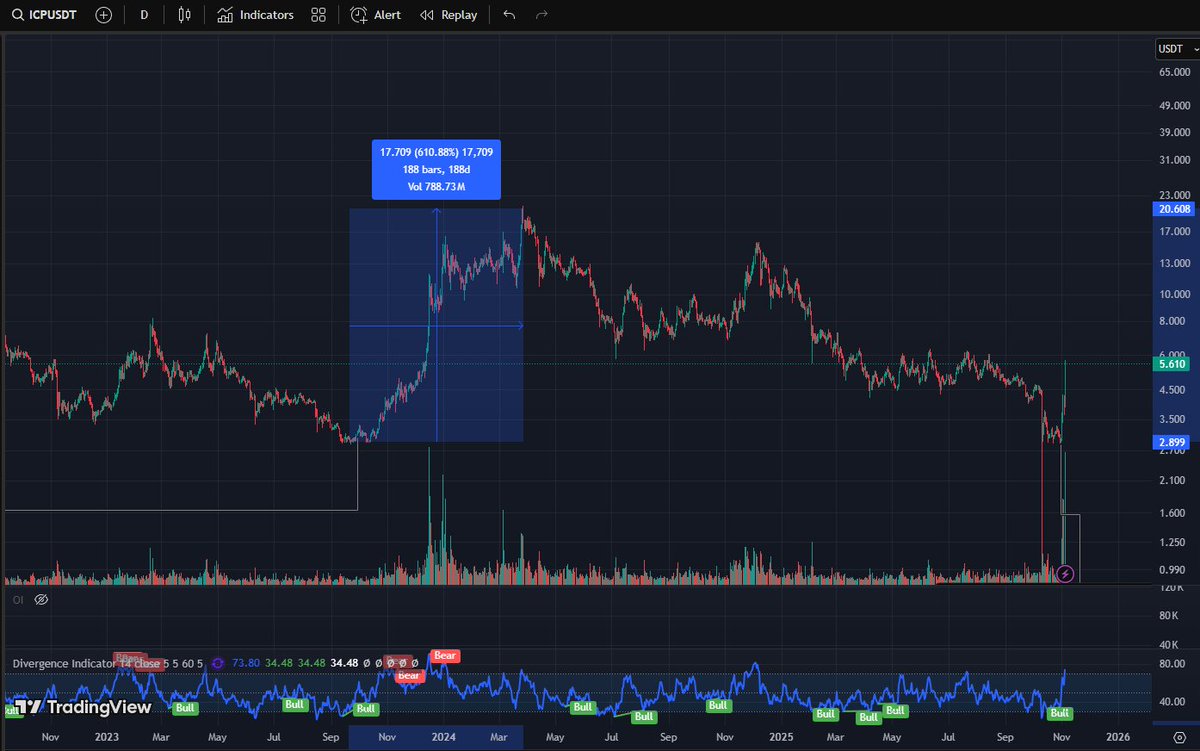Click the plus icon to add symbol
Image resolution: width=1200 pixels, height=751 pixels.
point(103,15)
